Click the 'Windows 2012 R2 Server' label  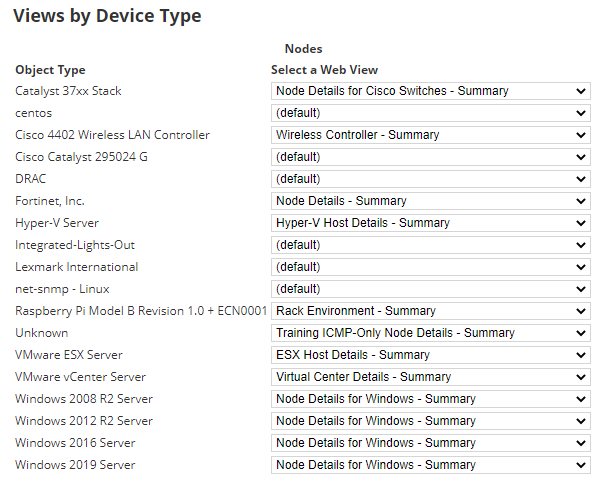click(x=83, y=422)
